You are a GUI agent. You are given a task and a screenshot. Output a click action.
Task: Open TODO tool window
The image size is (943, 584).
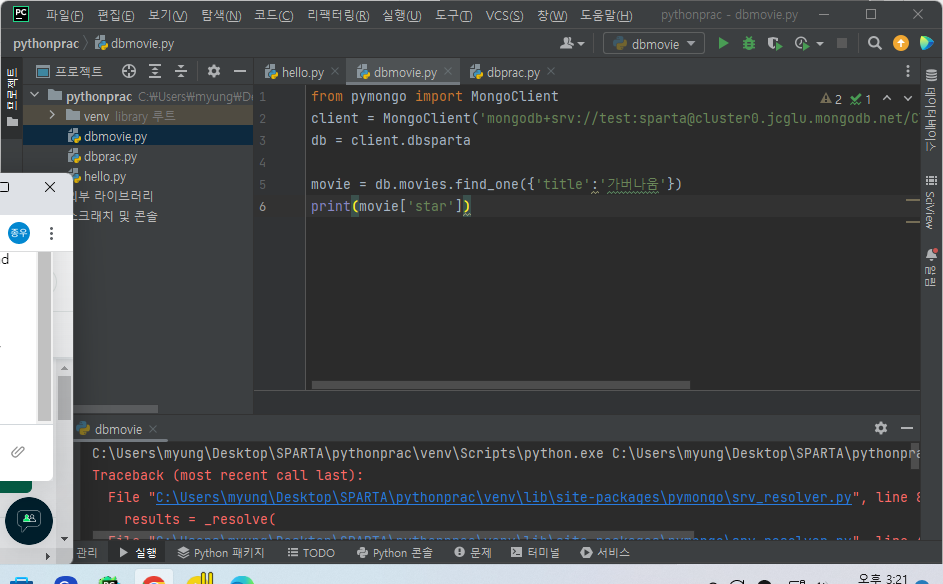coord(312,552)
